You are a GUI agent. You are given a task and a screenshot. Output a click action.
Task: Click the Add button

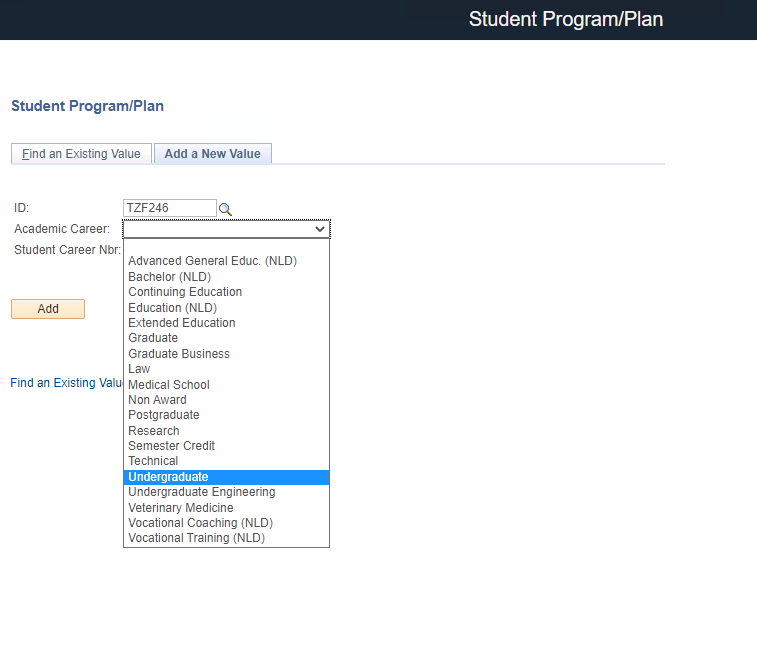48,309
